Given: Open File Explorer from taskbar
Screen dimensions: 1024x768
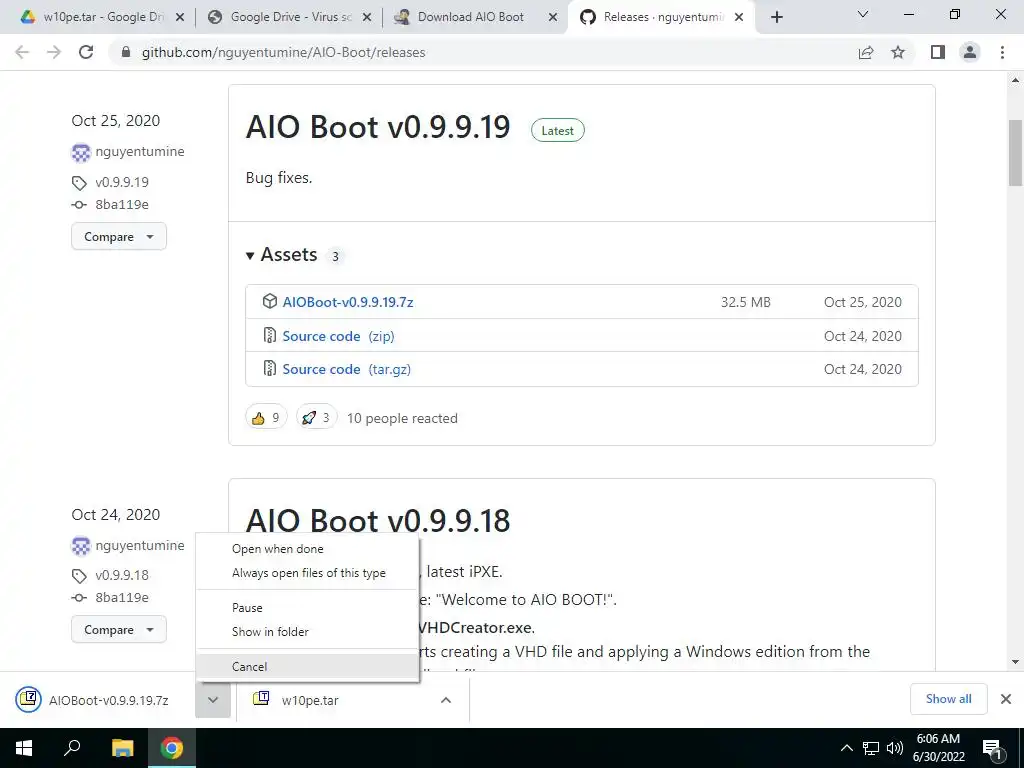Looking at the screenshot, I should coord(122,748).
